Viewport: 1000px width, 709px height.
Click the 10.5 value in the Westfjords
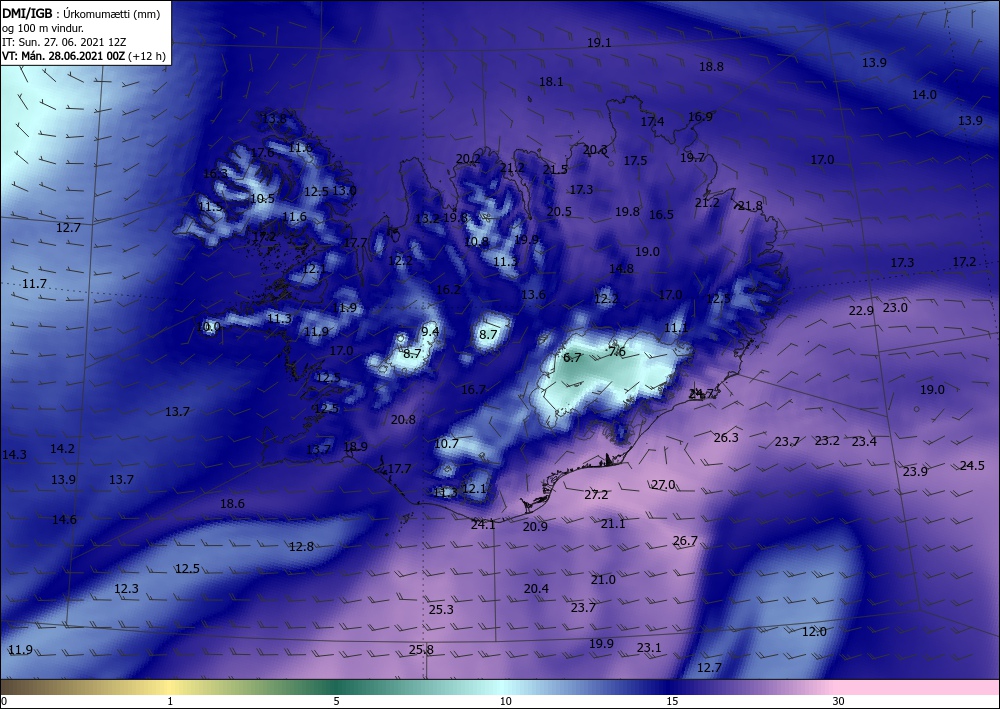262,198
